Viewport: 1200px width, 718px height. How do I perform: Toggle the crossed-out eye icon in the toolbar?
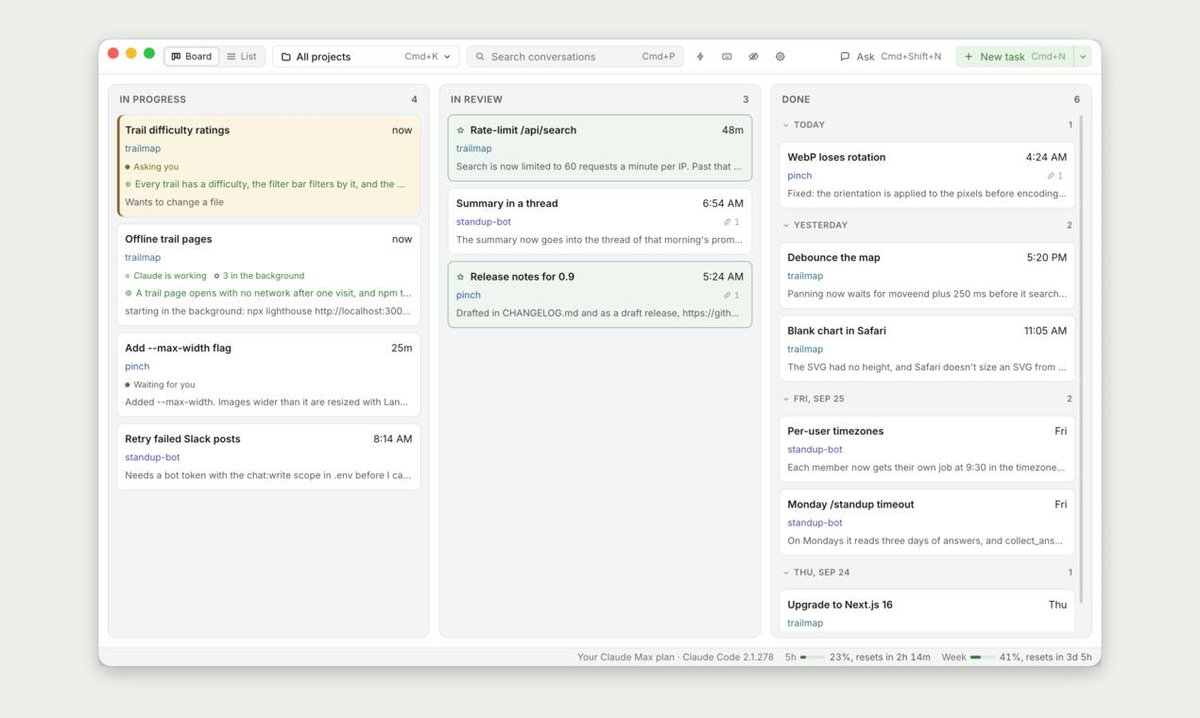(x=754, y=57)
